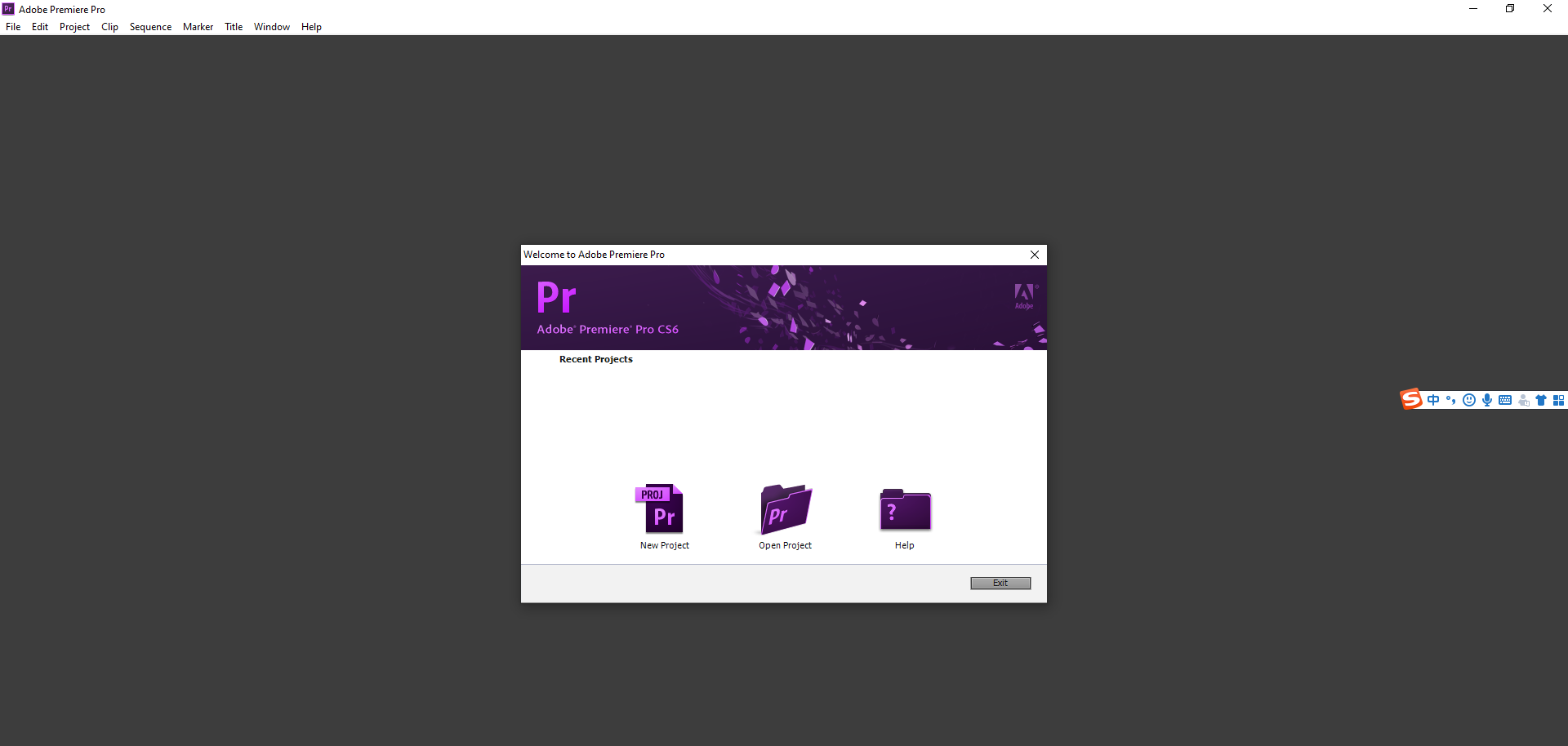
Task: Click the New Project icon
Action: (x=659, y=508)
